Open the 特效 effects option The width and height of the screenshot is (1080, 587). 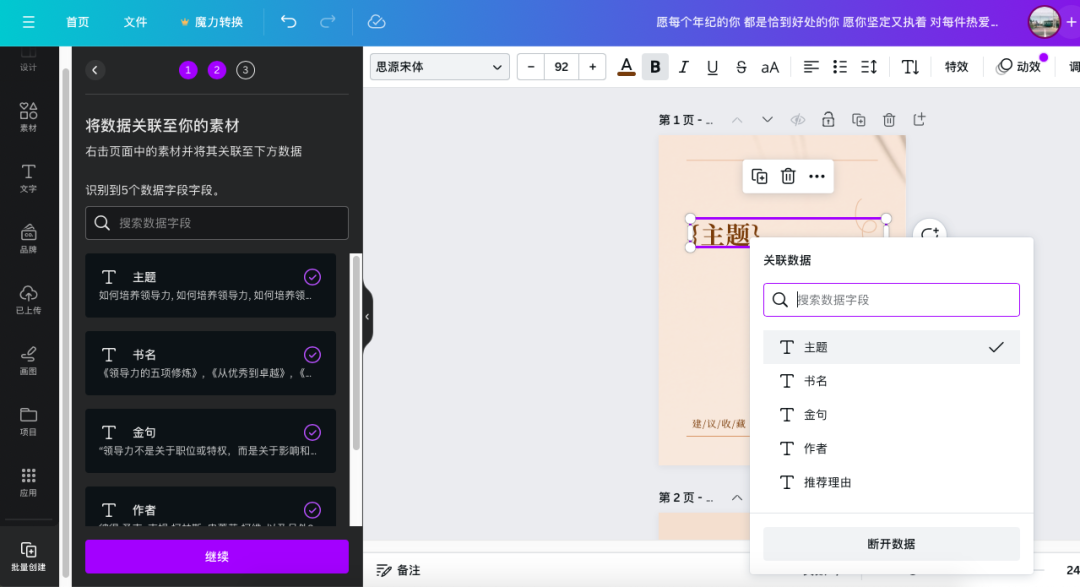(x=956, y=67)
